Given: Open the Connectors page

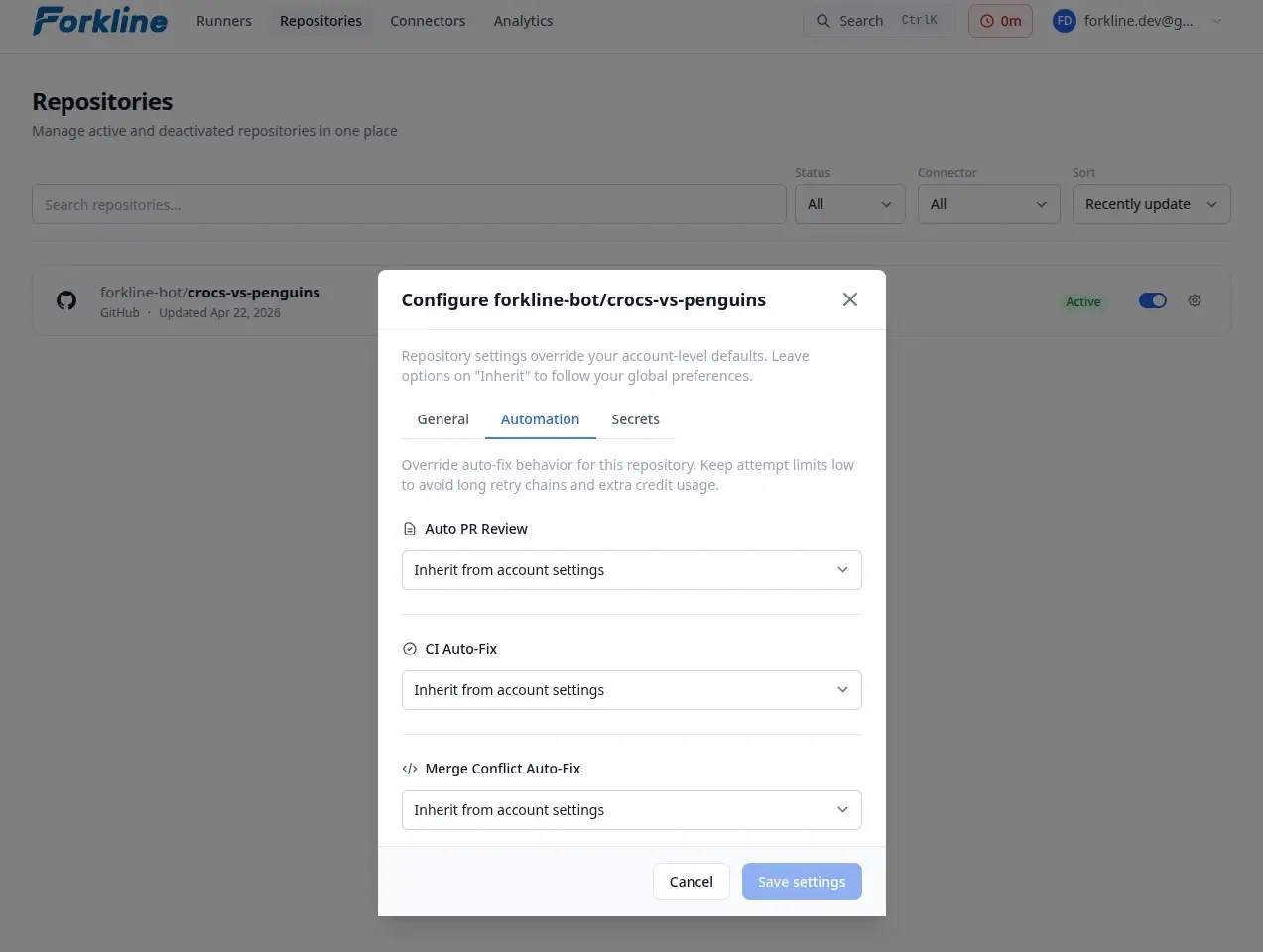Looking at the screenshot, I should coord(428,21).
